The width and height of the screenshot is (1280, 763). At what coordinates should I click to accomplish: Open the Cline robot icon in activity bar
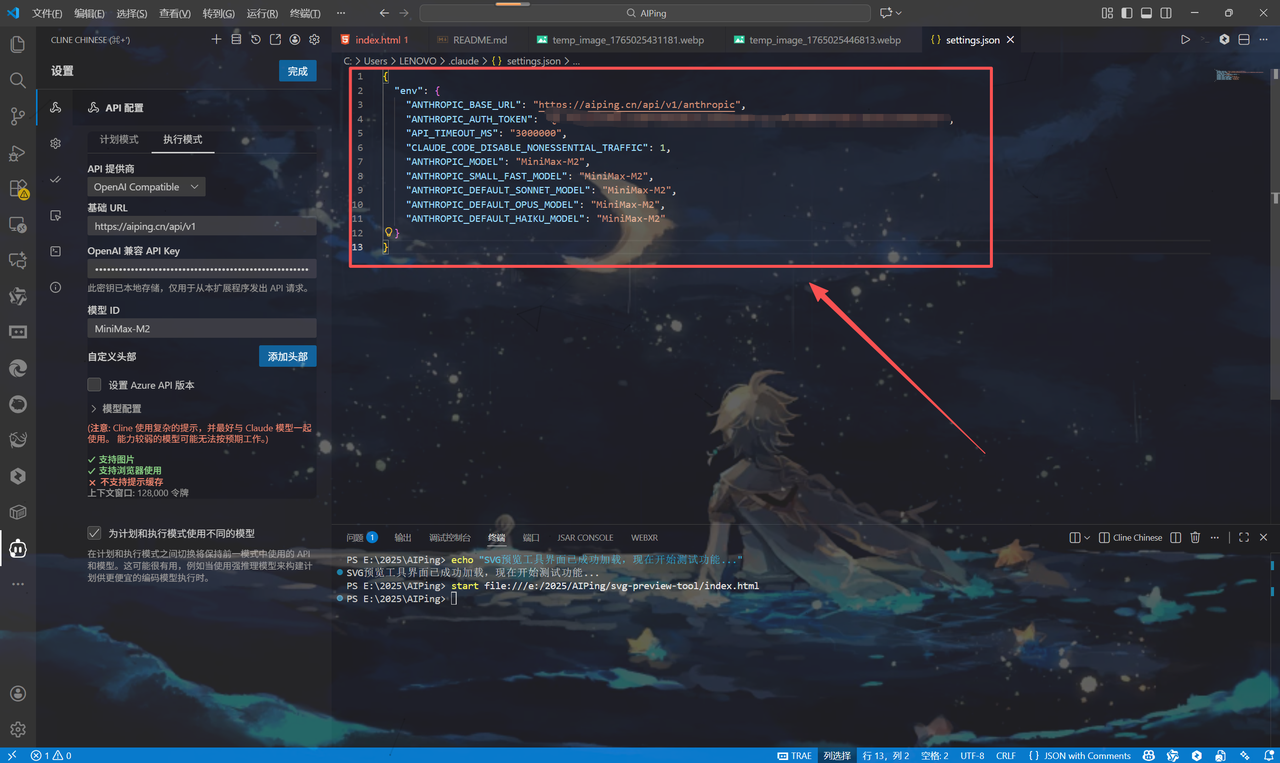tap(17, 548)
